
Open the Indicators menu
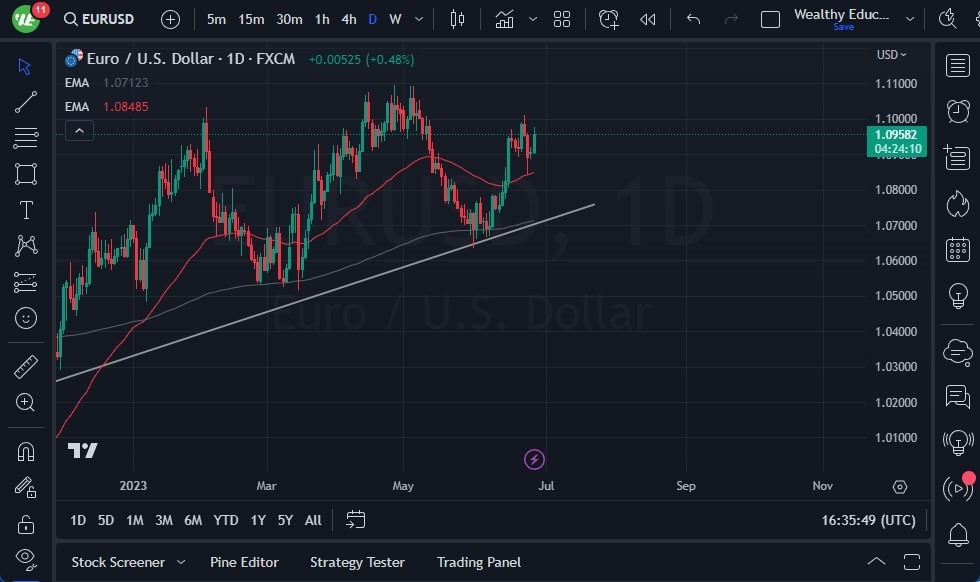504,18
